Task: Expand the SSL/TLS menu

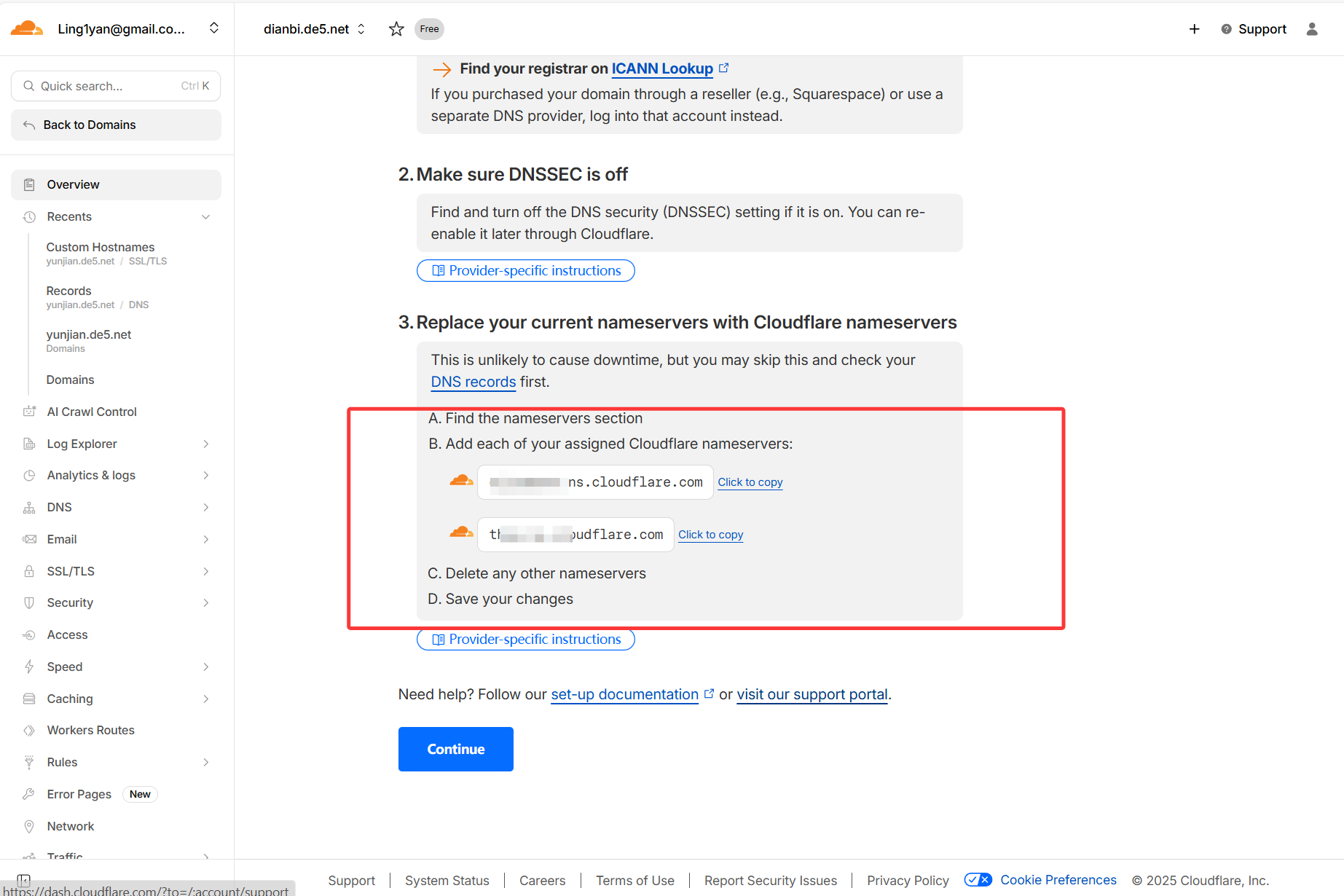Action: tap(205, 571)
